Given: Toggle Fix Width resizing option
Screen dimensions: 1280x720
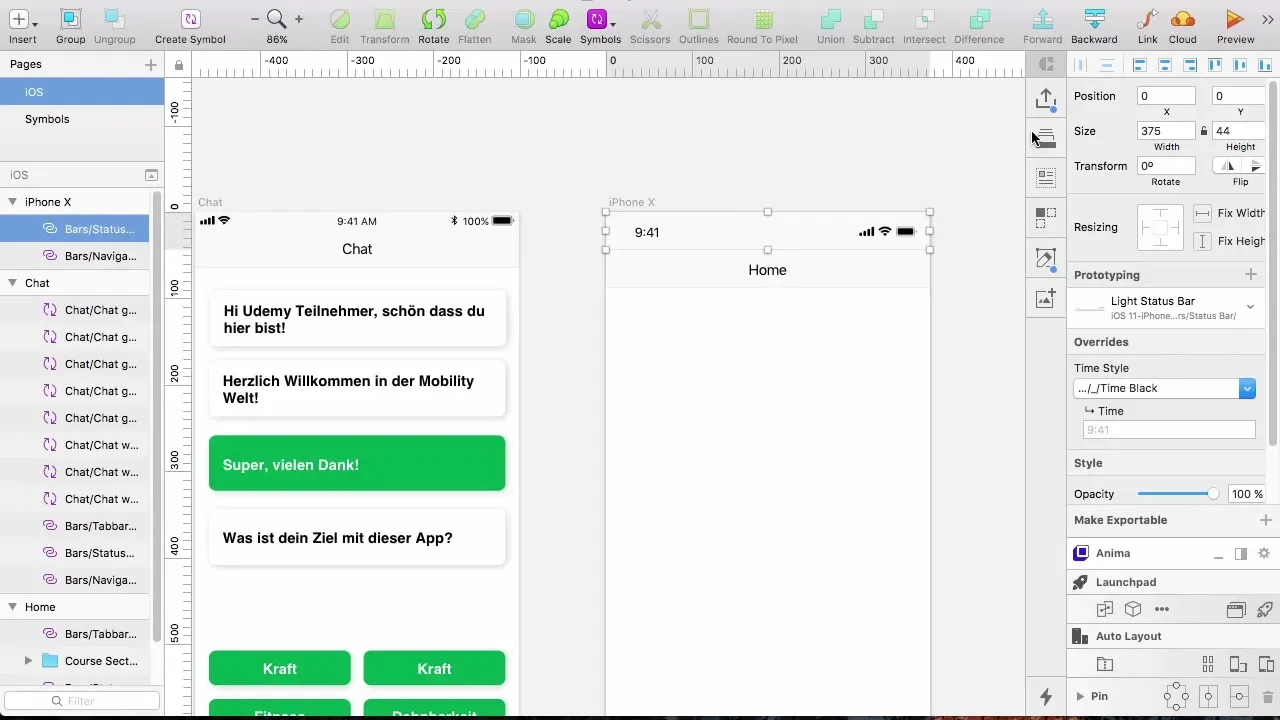Looking at the screenshot, I should click(1203, 213).
